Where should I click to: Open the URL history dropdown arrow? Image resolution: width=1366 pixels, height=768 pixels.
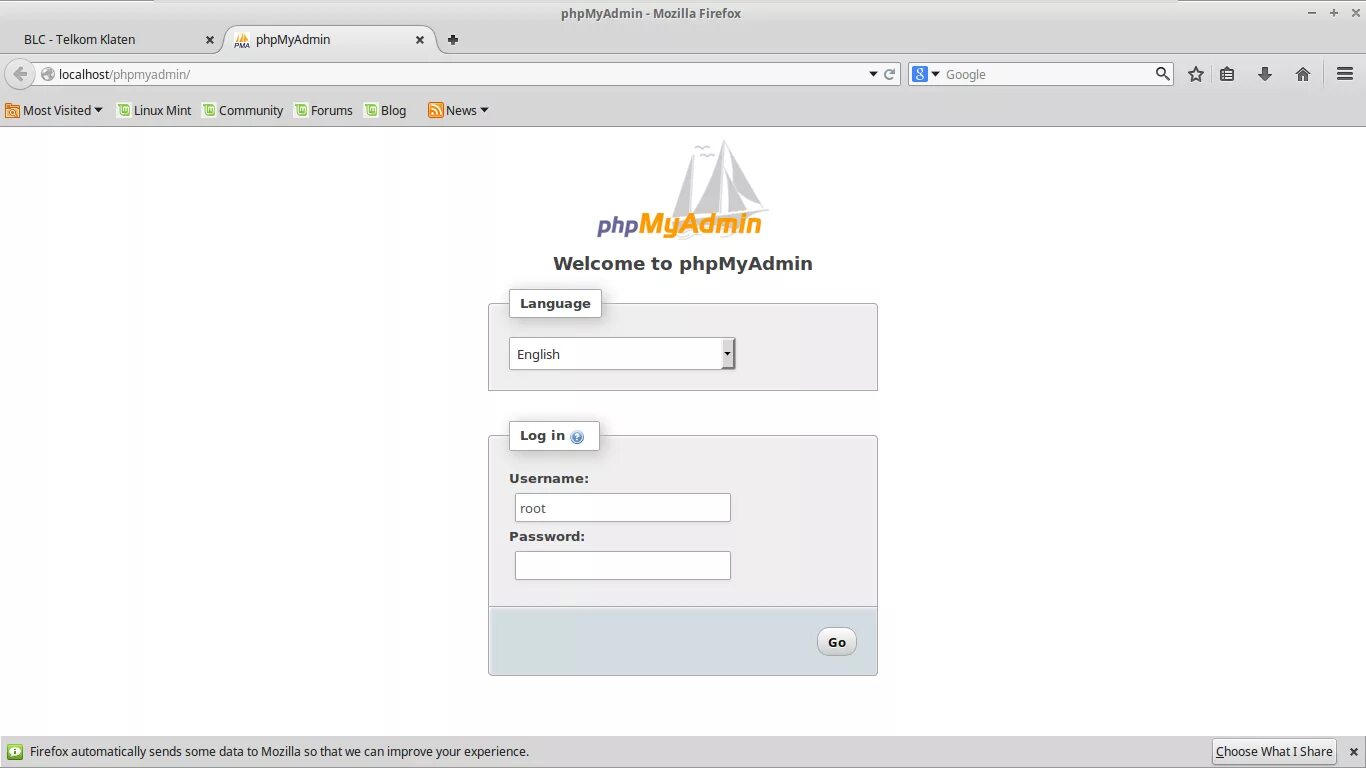(x=873, y=74)
